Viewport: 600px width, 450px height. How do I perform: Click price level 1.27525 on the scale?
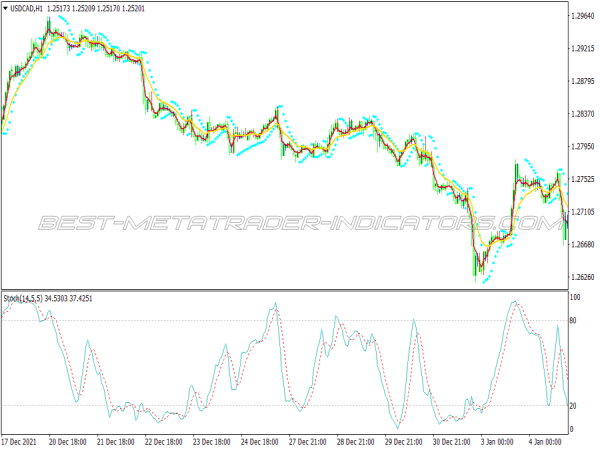pos(583,179)
